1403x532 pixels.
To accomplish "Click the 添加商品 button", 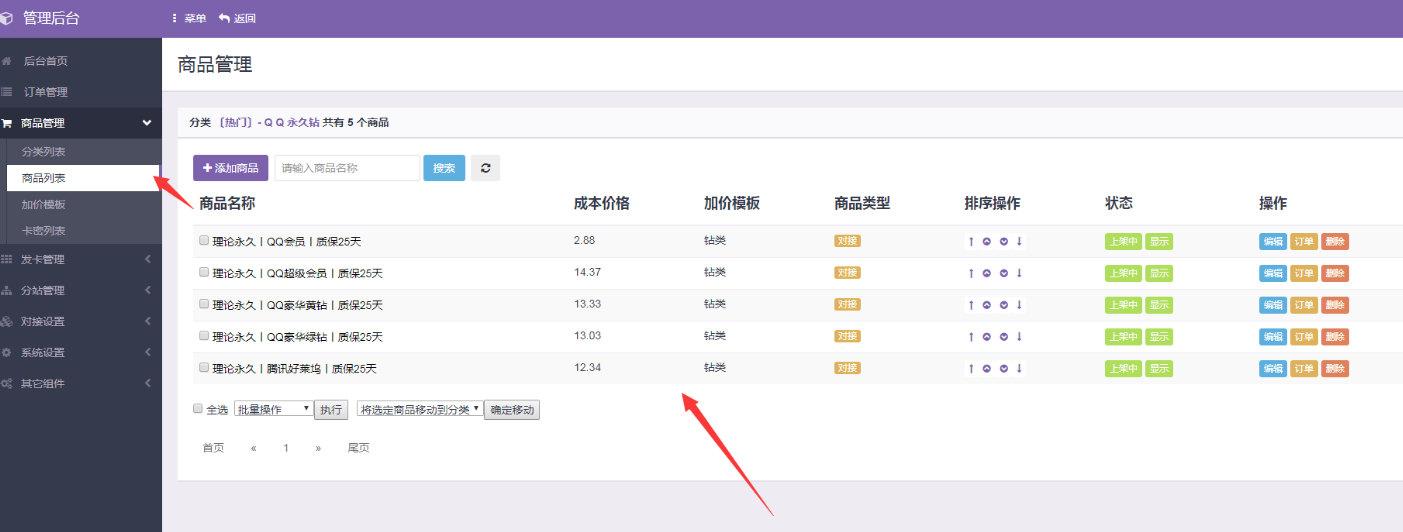I will click(x=231, y=168).
